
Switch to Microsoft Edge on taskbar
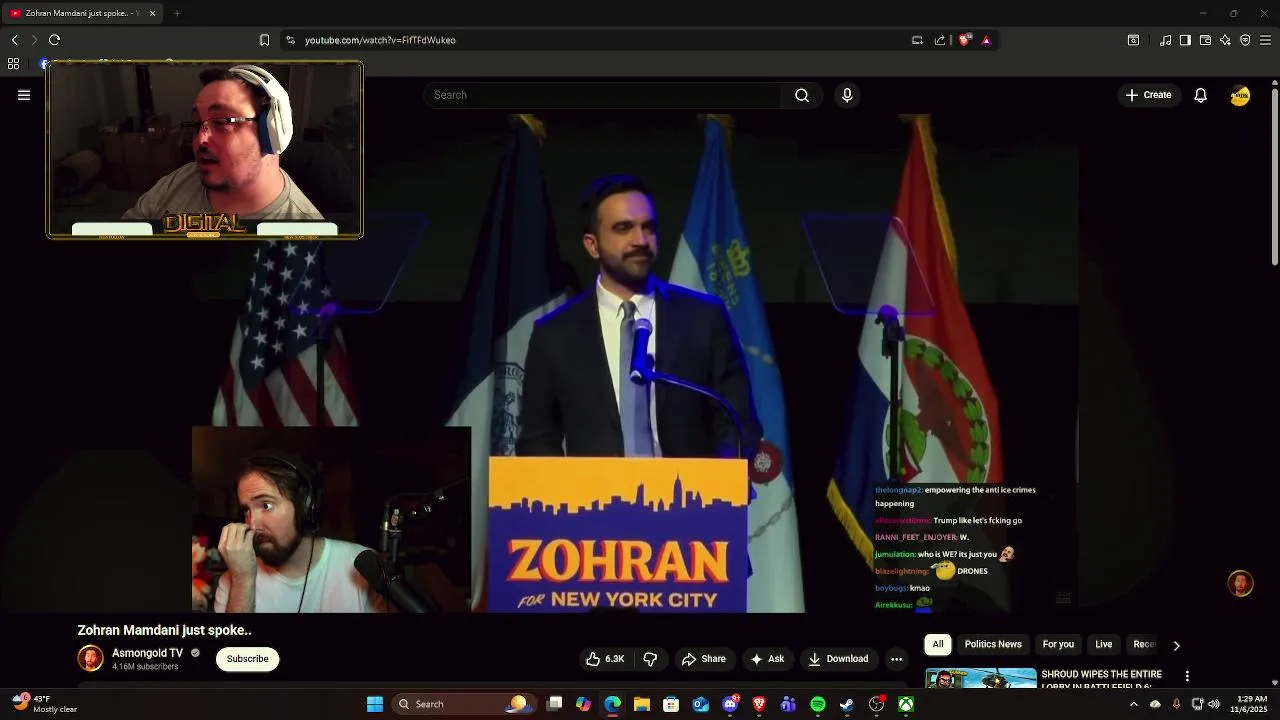[613, 704]
